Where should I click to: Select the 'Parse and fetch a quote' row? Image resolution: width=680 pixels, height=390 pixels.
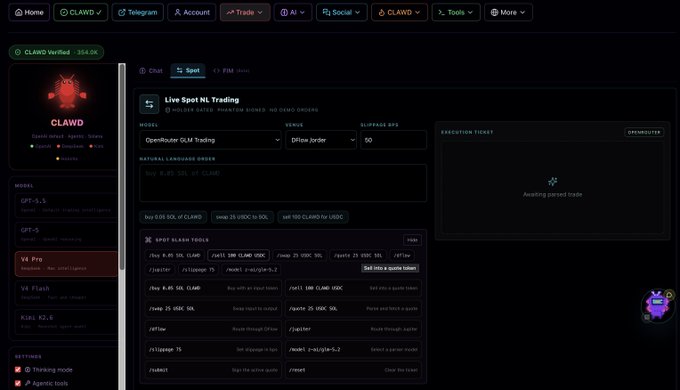click(x=353, y=308)
